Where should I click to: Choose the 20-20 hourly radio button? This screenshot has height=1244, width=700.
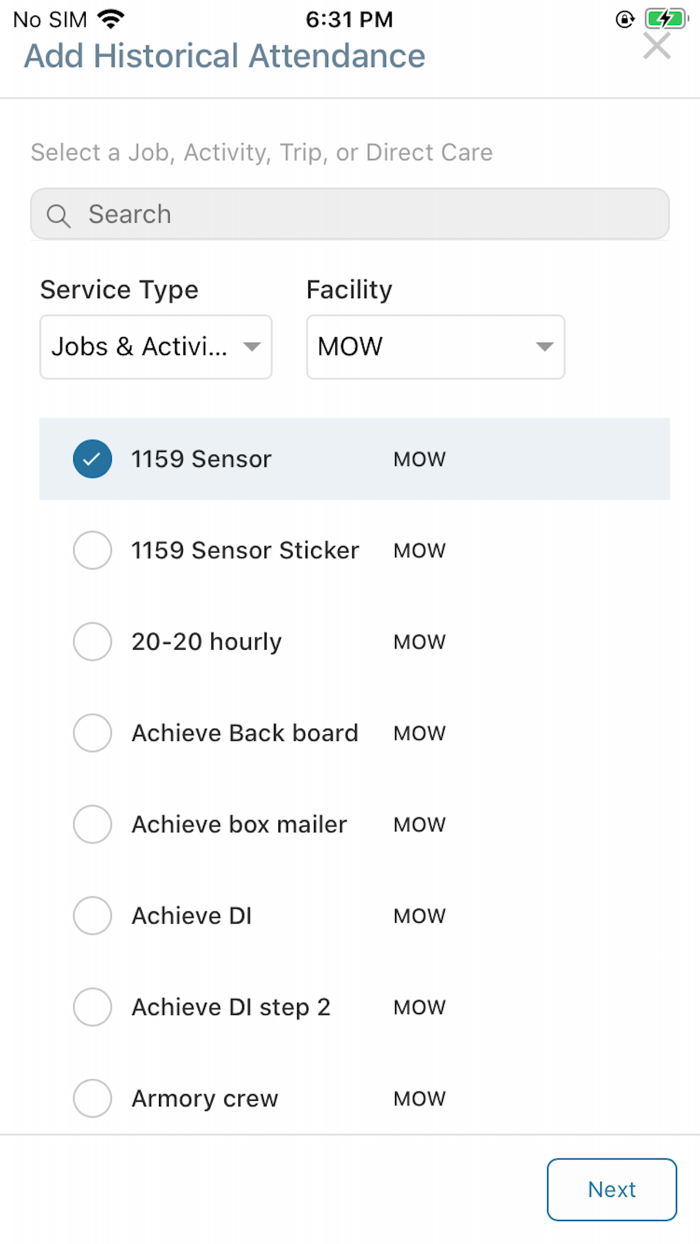93,642
